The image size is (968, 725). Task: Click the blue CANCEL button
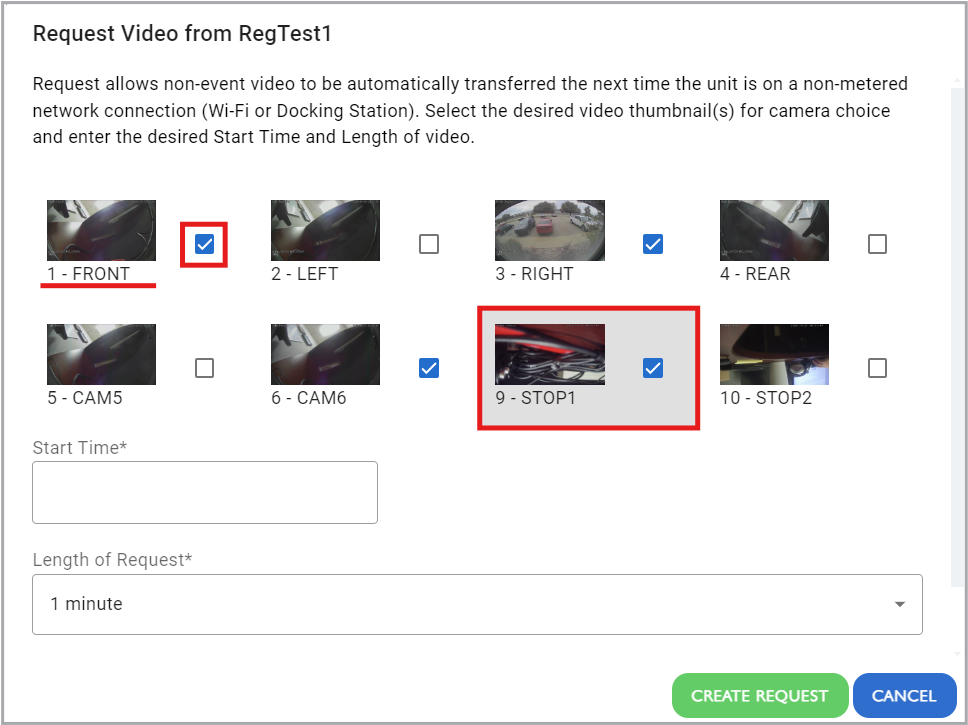(904, 695)
